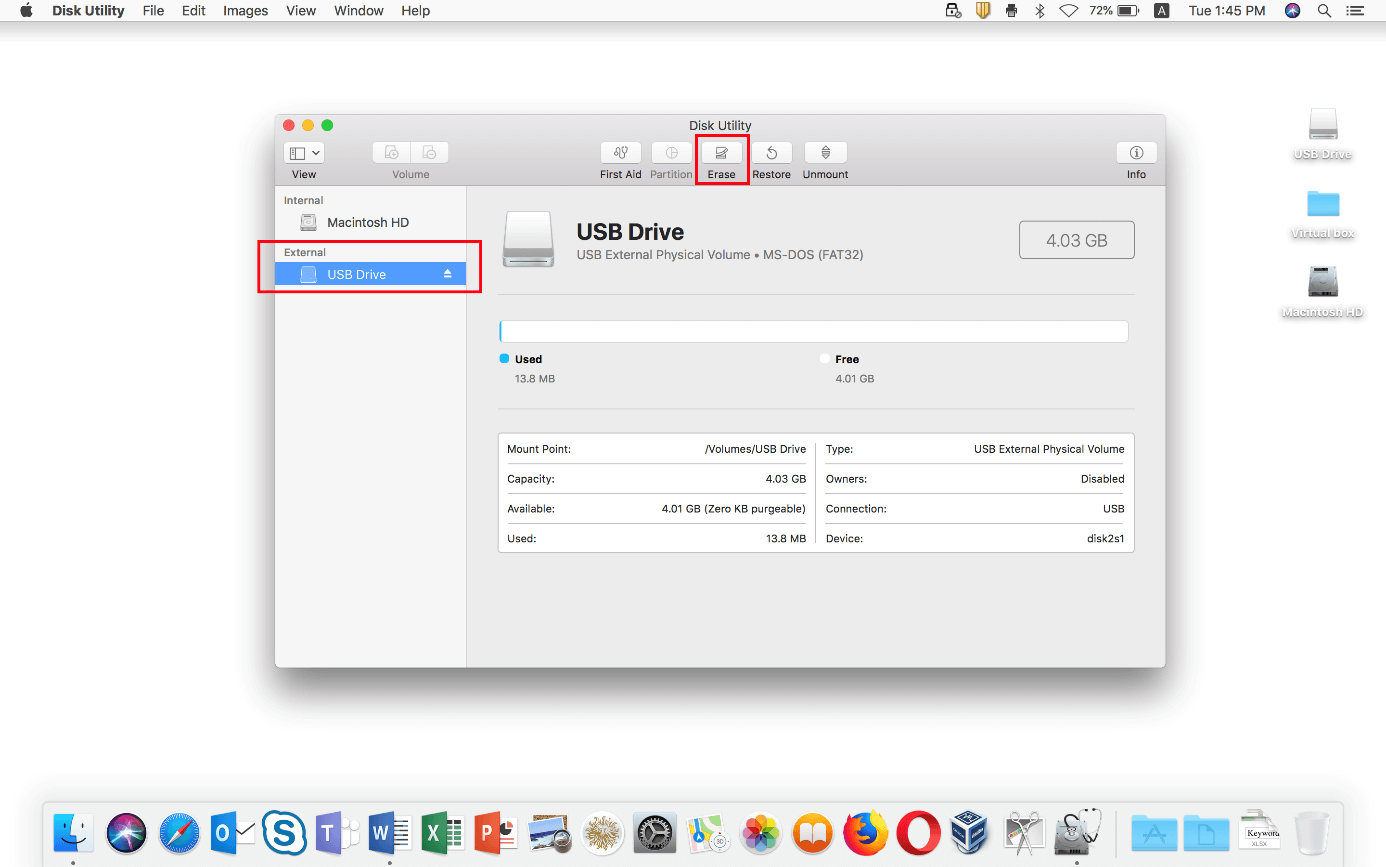
Task: Open the Window menu
Action: [358, 11]
